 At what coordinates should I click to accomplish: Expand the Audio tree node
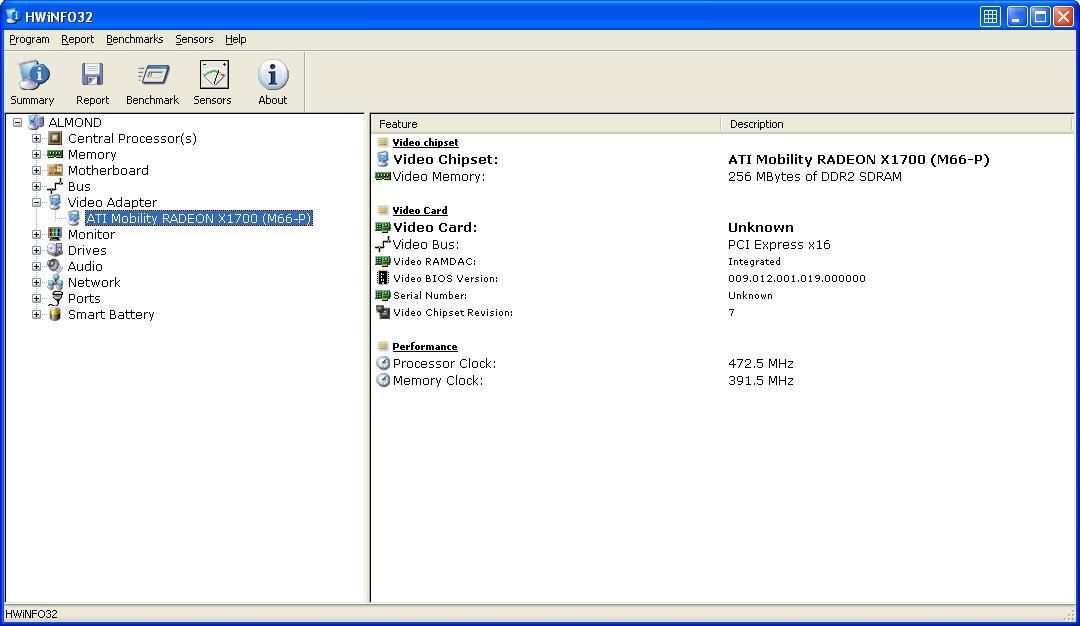pyautogui.click(x=37, y=267)
